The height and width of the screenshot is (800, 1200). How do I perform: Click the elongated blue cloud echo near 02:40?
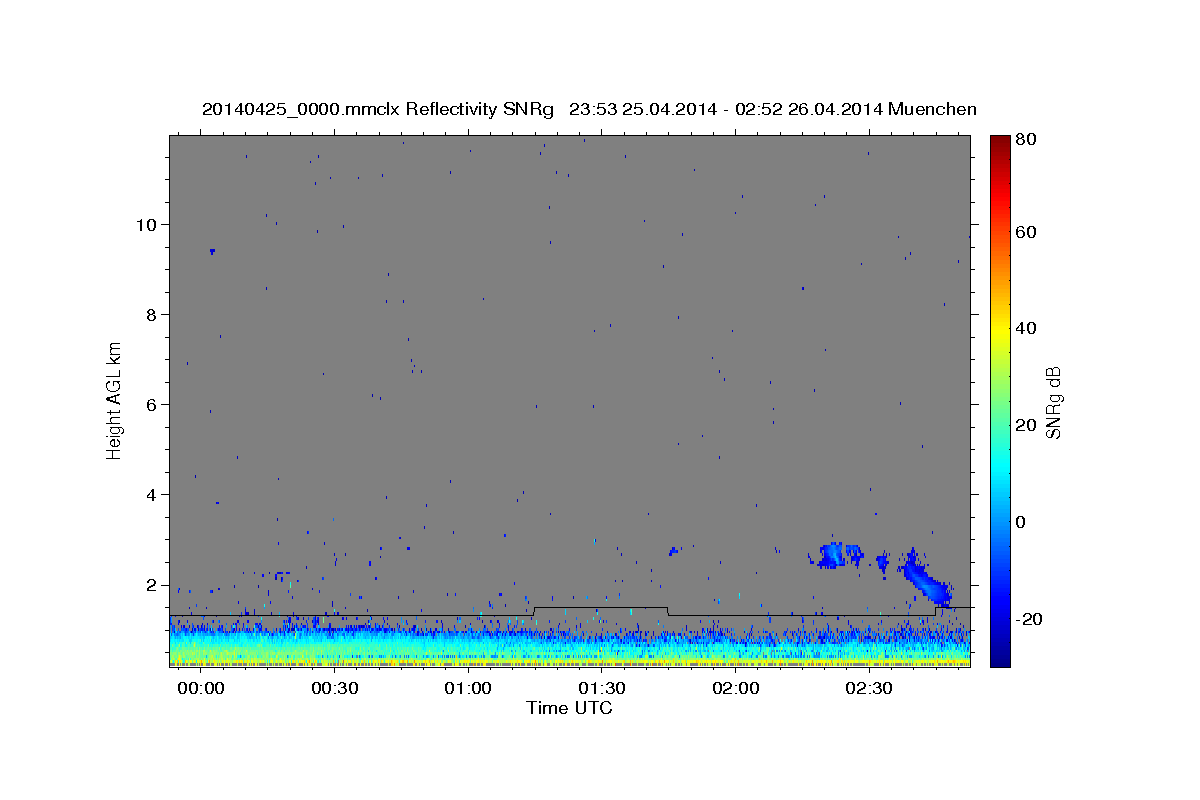926,579
